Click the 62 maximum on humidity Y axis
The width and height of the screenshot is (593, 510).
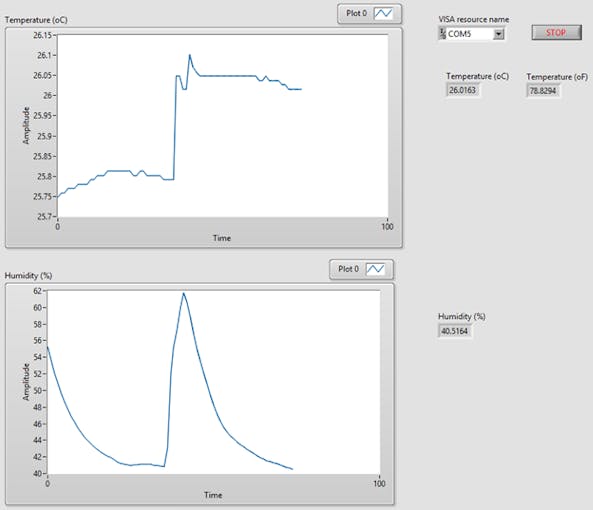click(37, 291)
